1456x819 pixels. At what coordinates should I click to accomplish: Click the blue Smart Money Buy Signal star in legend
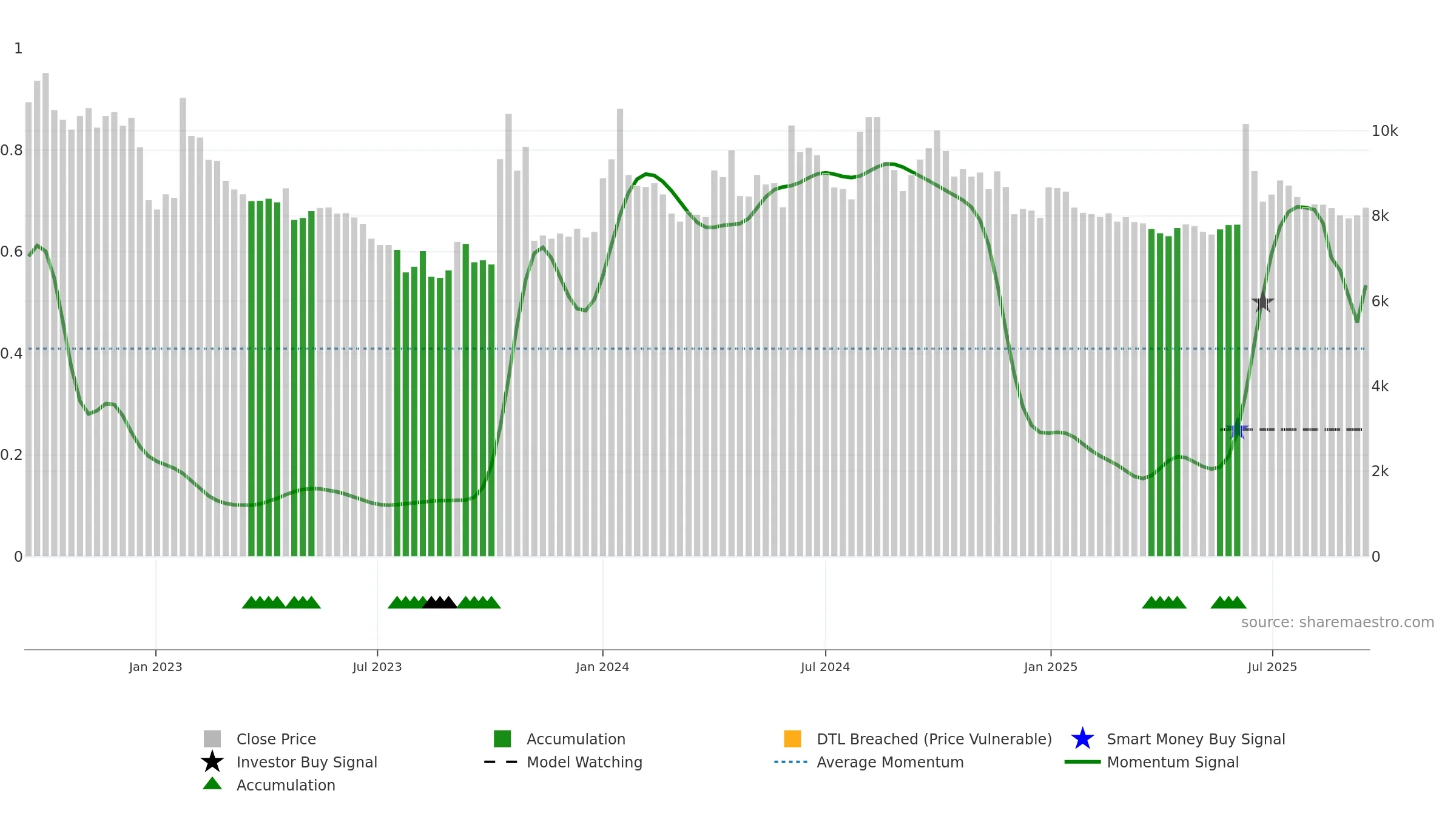(x=1082, y=739)
